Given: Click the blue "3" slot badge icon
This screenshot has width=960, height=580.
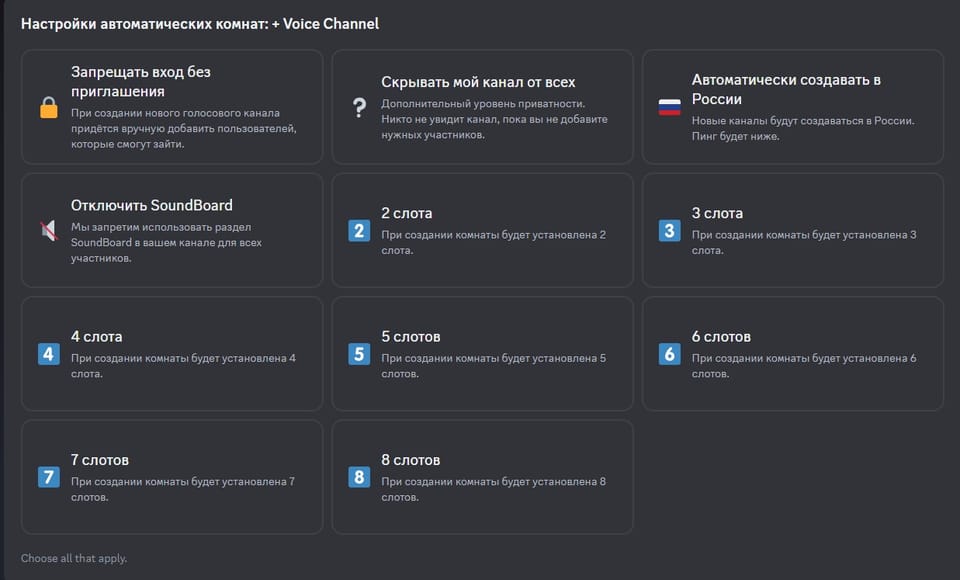Looking at the screenshot, I should (x=668, y=231).
